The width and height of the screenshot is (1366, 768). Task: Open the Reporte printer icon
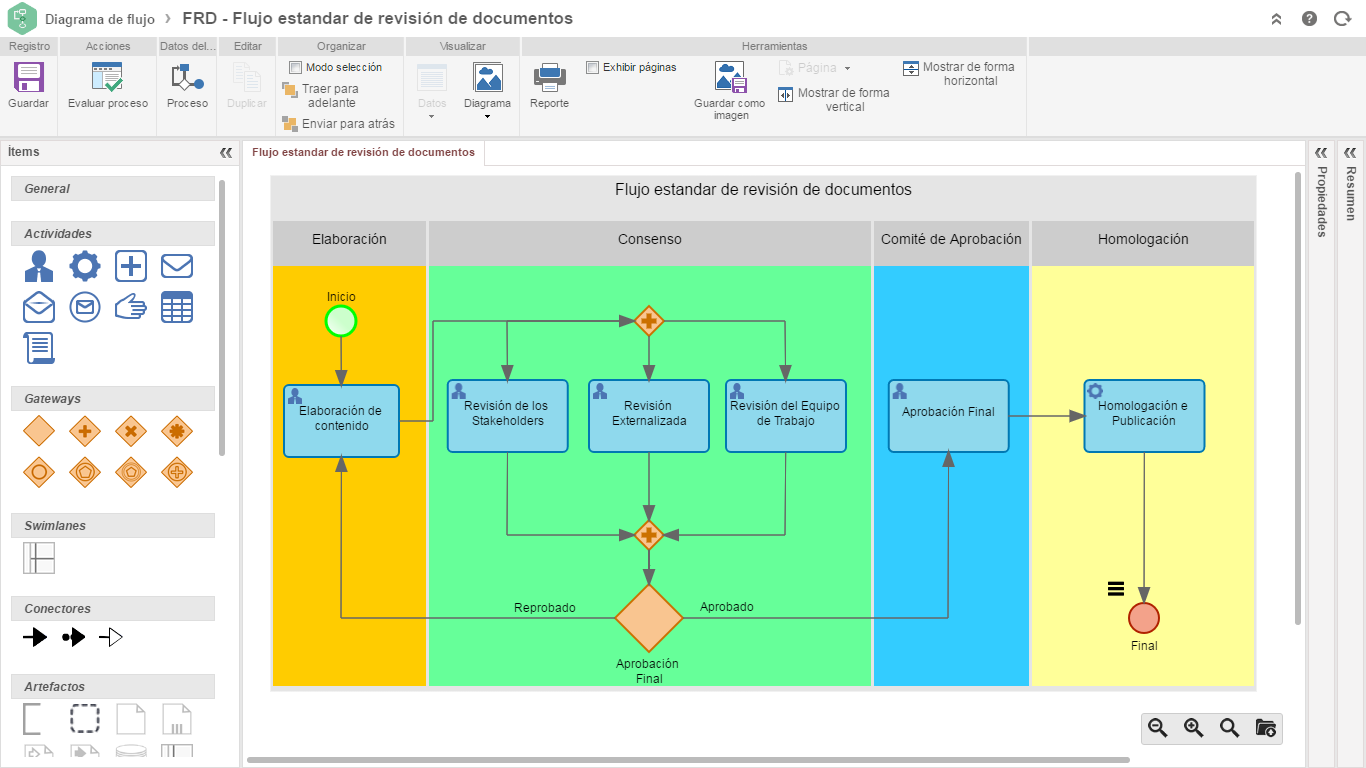549,78
